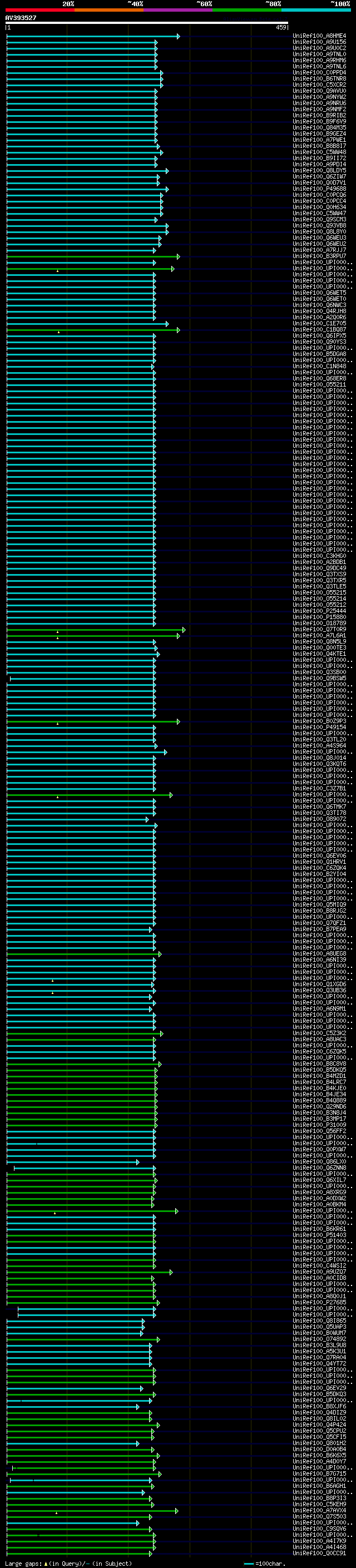Screen dimensions: 356x1568
Task: Click hit label UniRef100_O55211
Action: click(319, 384)
